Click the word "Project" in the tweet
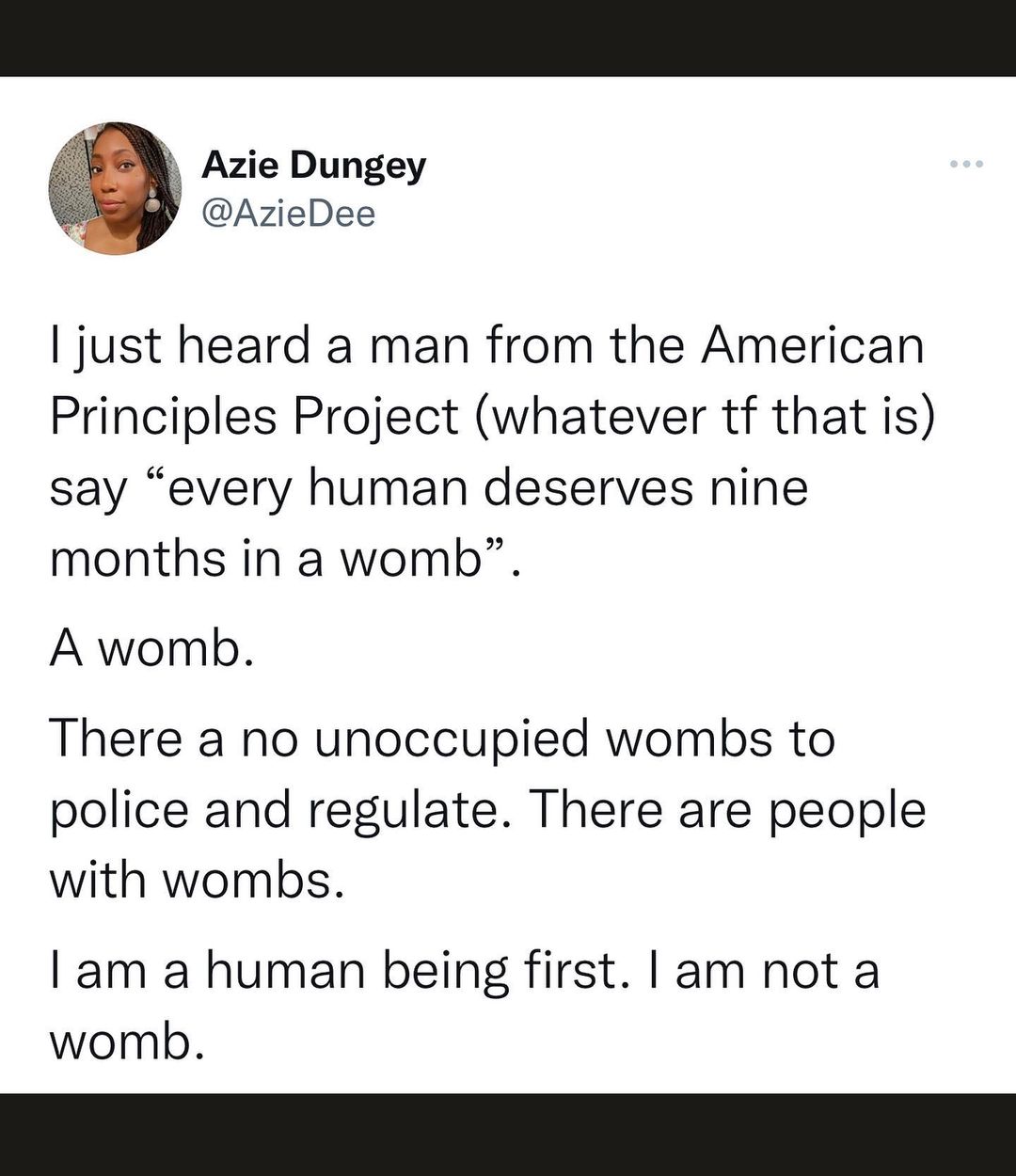 tap(375, 416)
